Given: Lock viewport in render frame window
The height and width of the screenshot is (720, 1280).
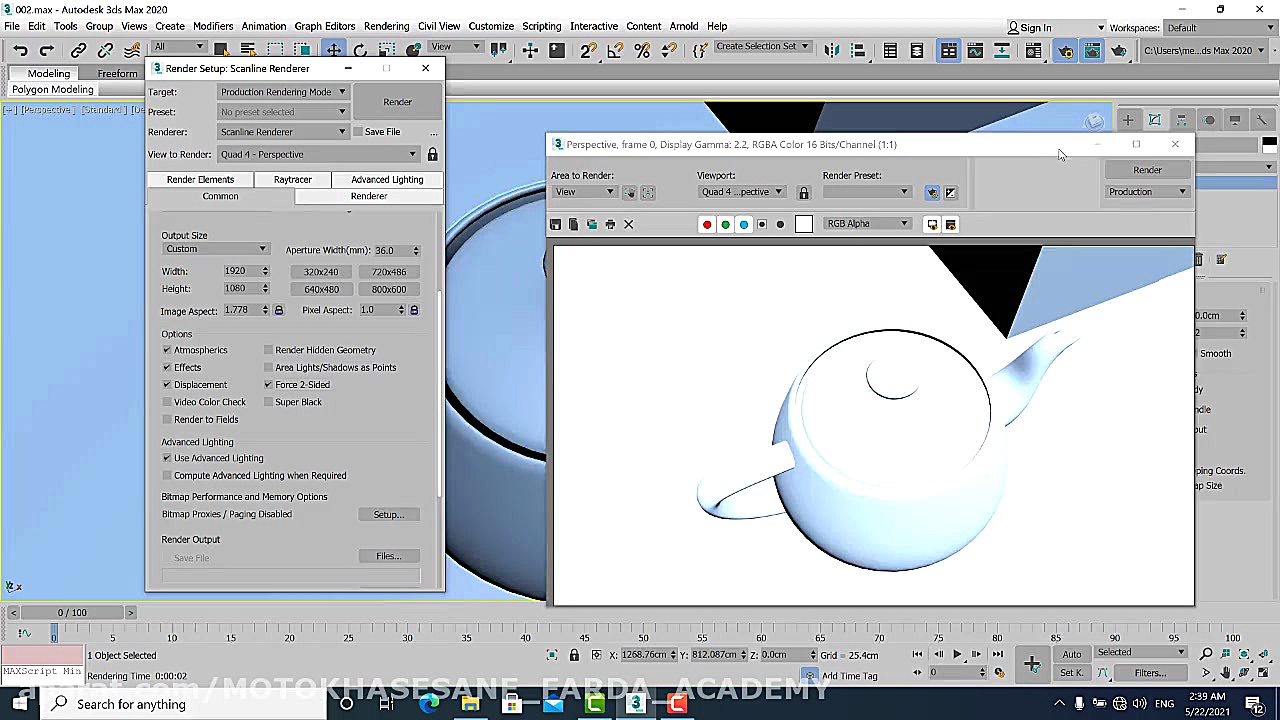Looking at the screenshot, I should (803, 192).
